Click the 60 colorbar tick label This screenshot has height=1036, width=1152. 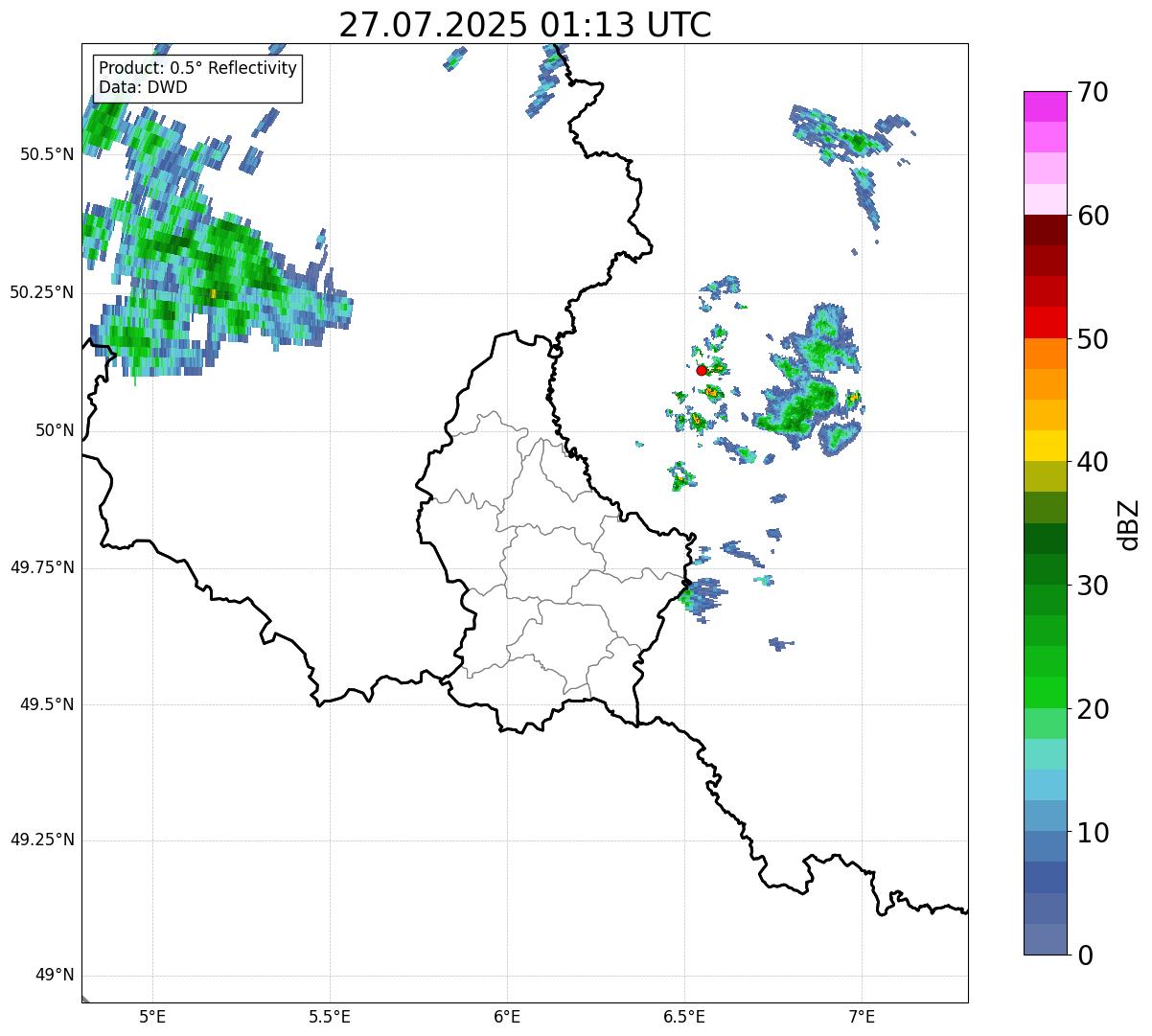click(1093, 216)
